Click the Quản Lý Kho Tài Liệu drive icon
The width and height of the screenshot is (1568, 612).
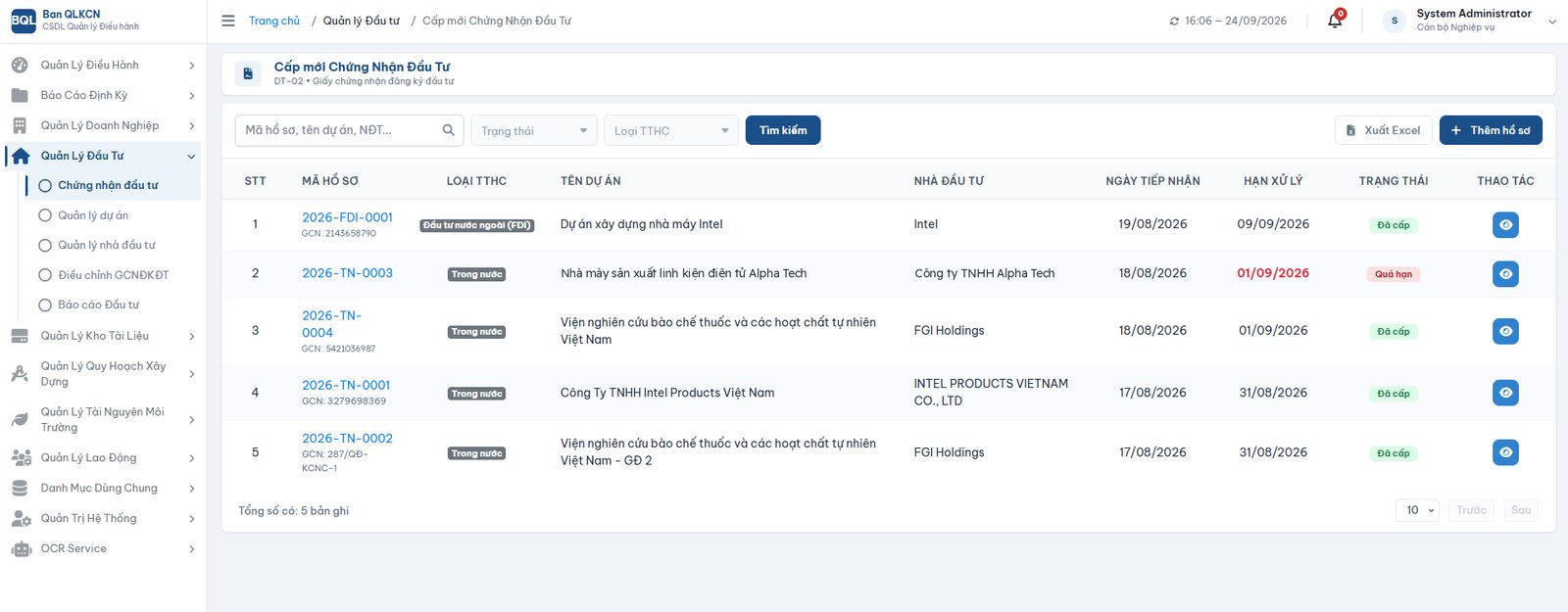(20, 336)
